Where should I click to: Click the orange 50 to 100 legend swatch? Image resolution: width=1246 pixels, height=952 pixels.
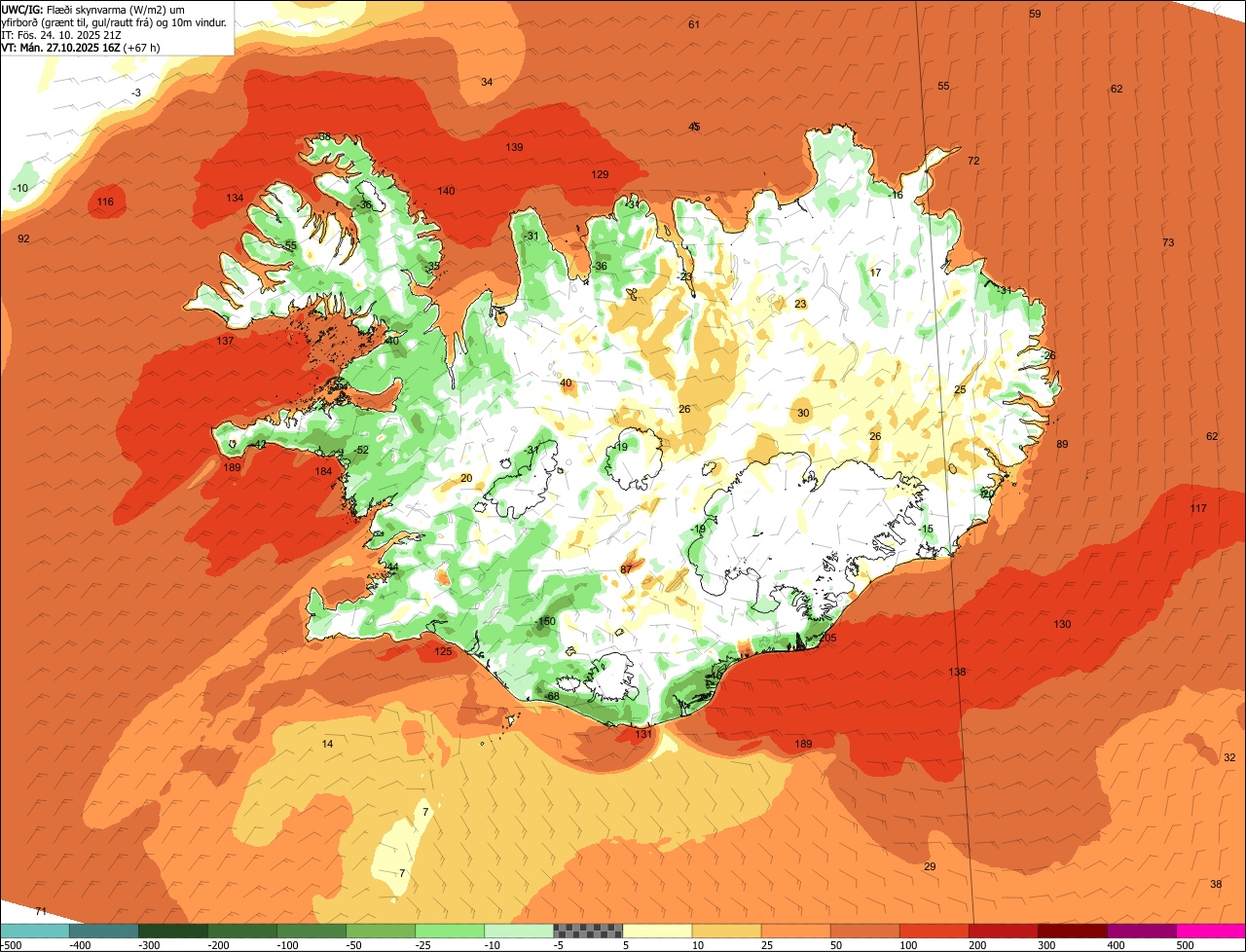click(x=863, y=931)
